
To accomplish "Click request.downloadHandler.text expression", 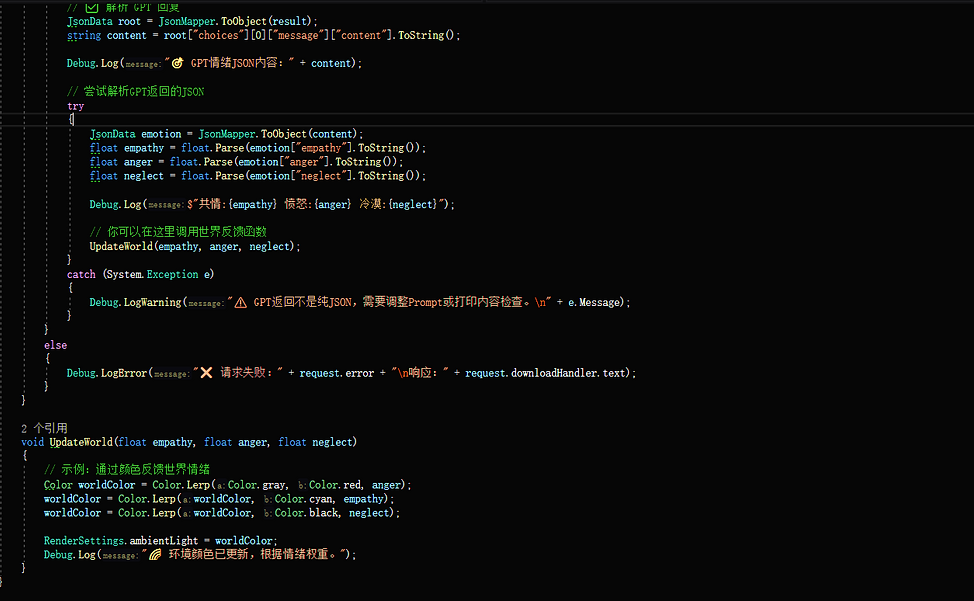I will coord(547,373).
